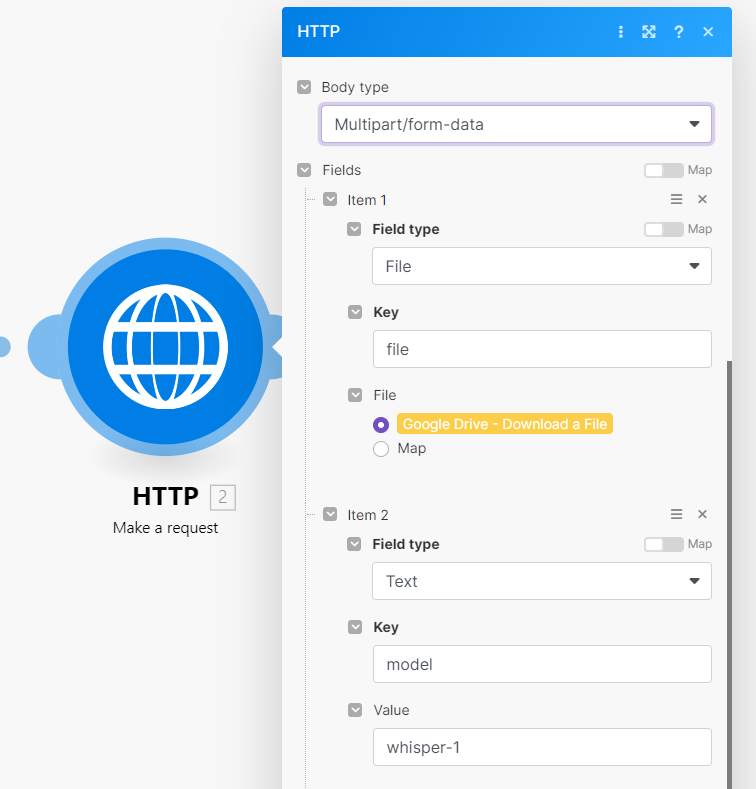Collapse the Item 1 File section
This screenshot has width=756, height=789.
[355, 395]
